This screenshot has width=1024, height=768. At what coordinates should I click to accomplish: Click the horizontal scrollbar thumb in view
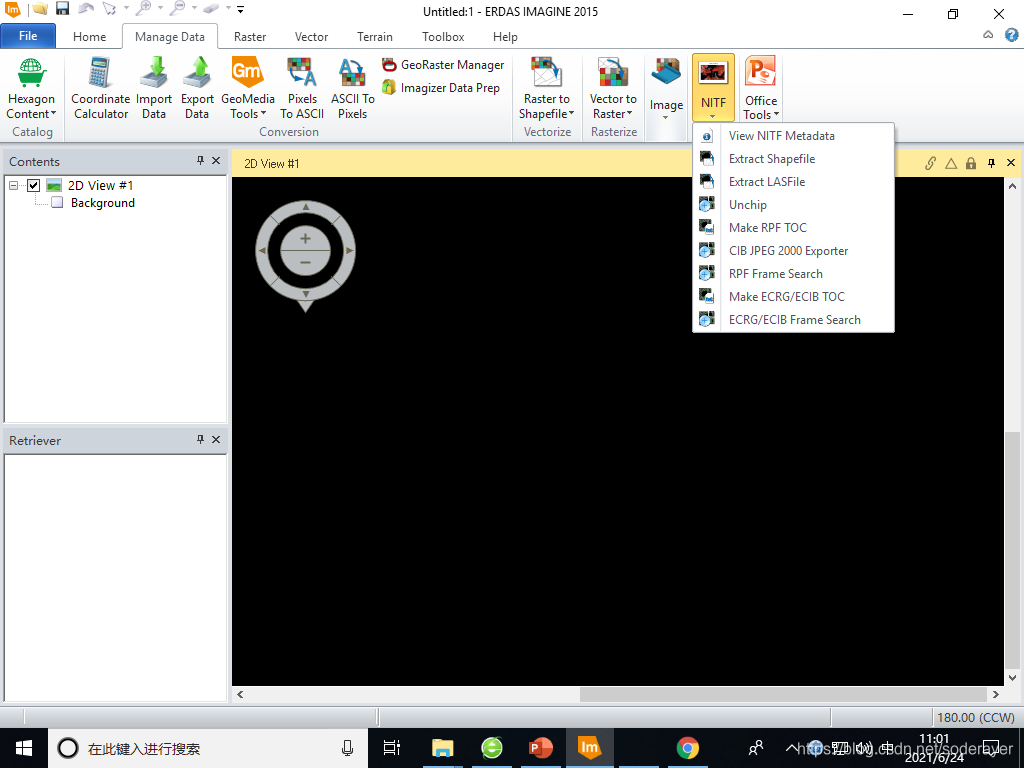click(783, 694)
